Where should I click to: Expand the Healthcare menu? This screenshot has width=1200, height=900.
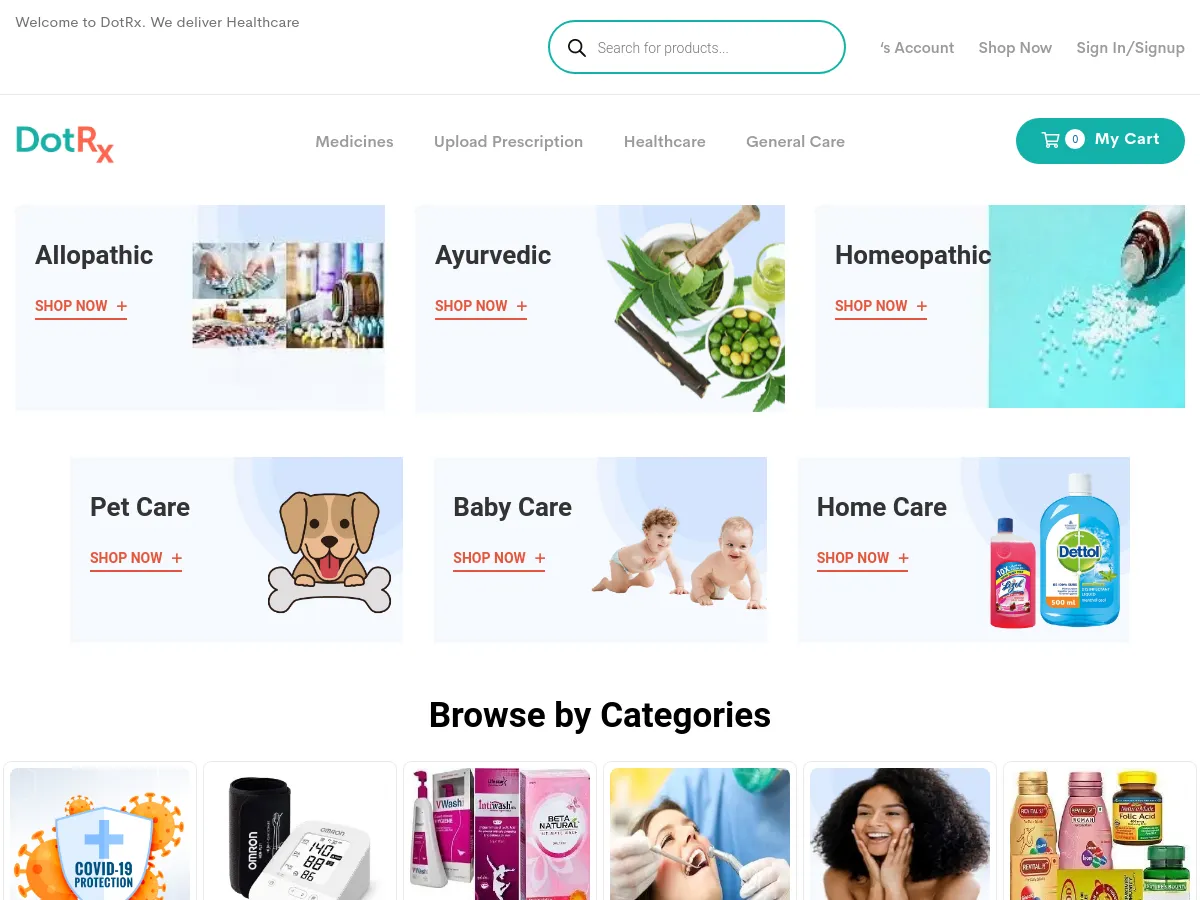click(665, 142)
